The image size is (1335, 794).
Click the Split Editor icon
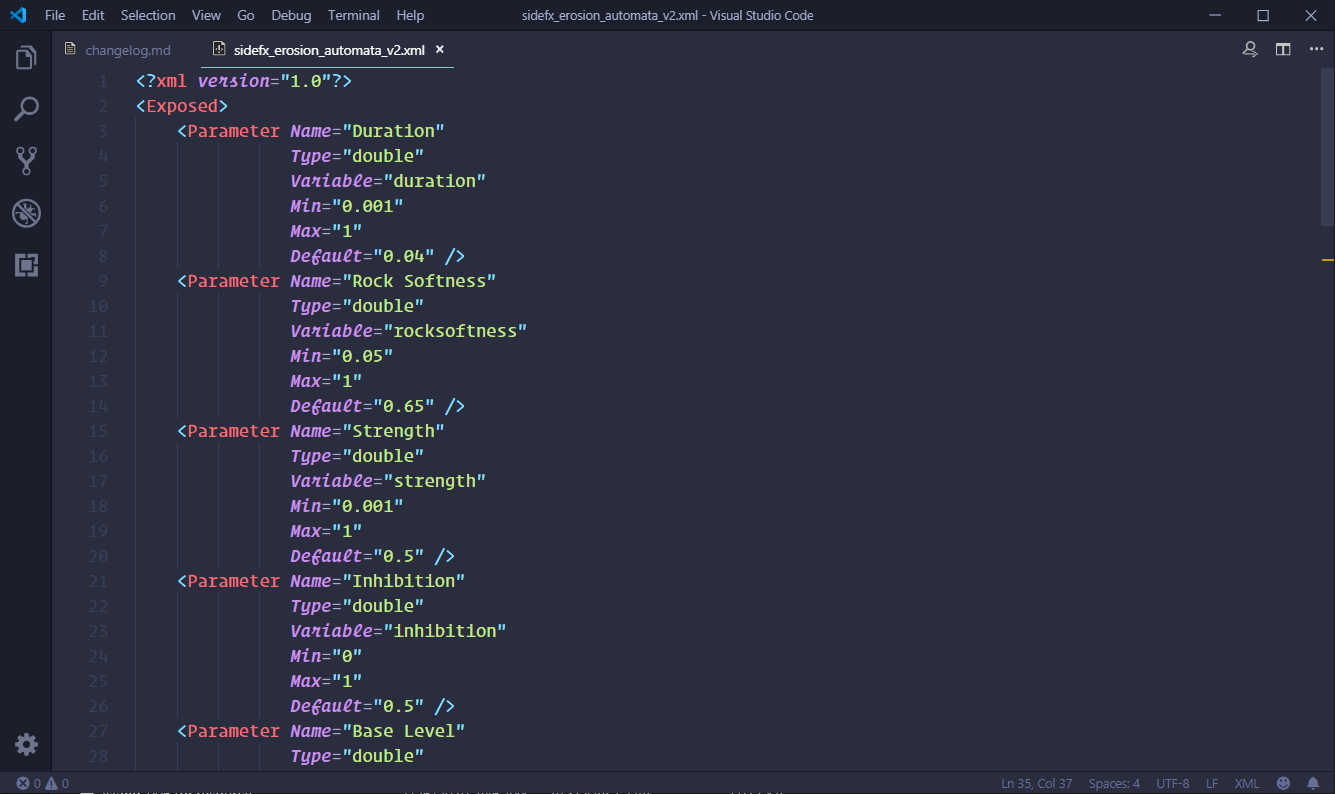pyautogui.click(x=1283, y=49)
